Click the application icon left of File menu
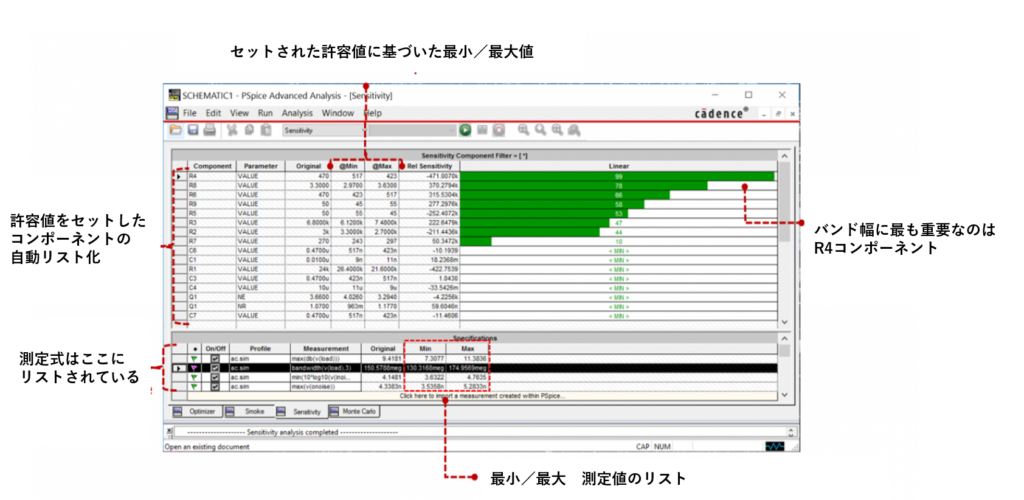The image size is (1024, 500). [x=173, y=113]
